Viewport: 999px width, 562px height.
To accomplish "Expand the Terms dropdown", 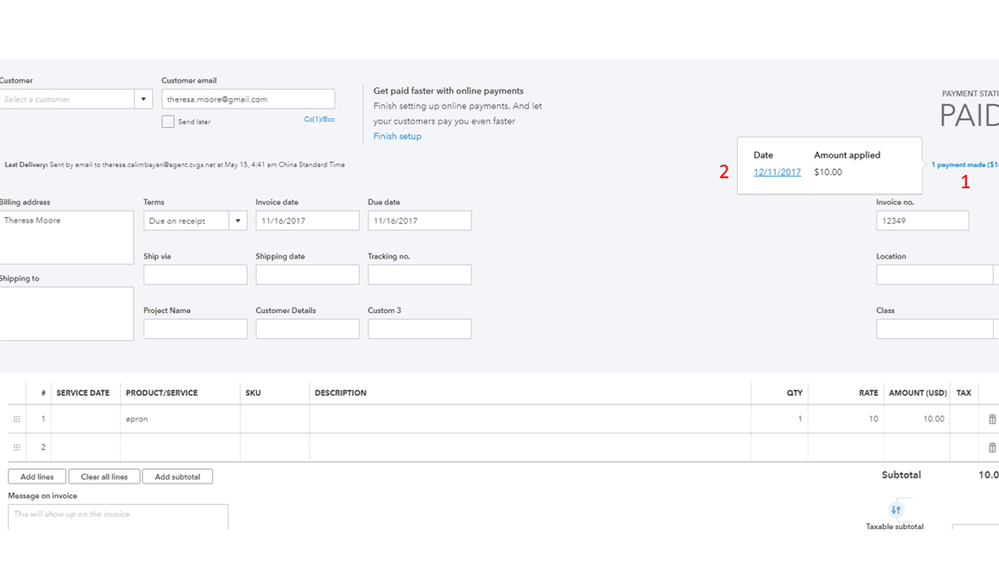I will pyautogui.click(x=238, y=221).
